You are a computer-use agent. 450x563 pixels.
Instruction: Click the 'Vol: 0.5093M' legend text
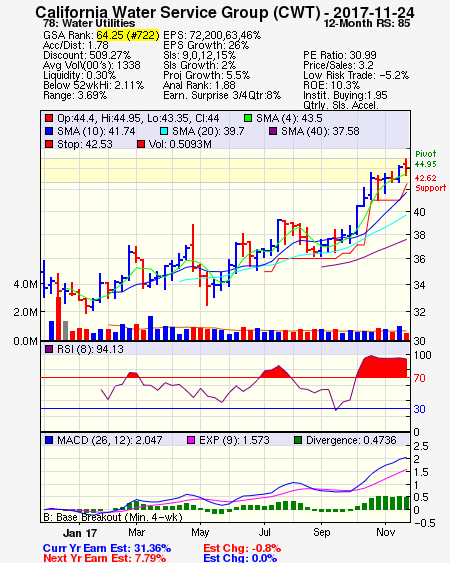[x=180, y=144]
